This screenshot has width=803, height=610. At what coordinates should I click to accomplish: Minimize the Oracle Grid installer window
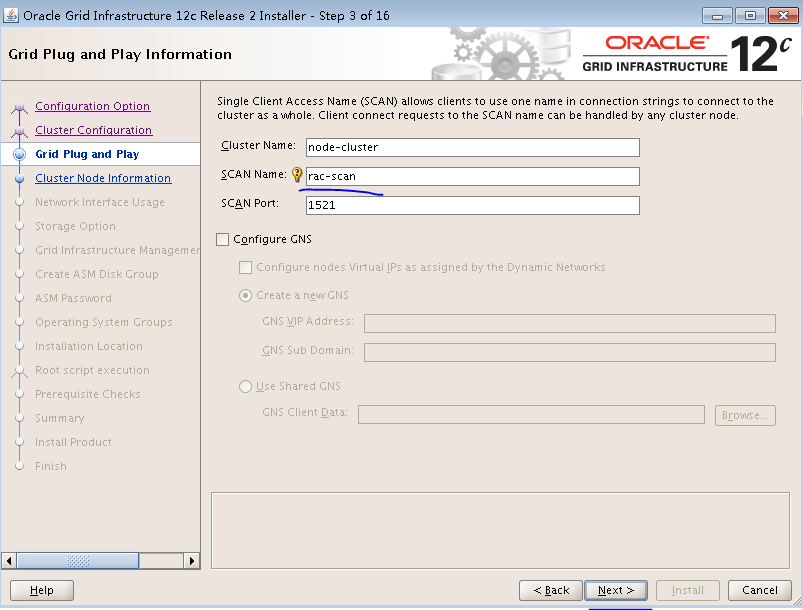(x=717, y=16)
